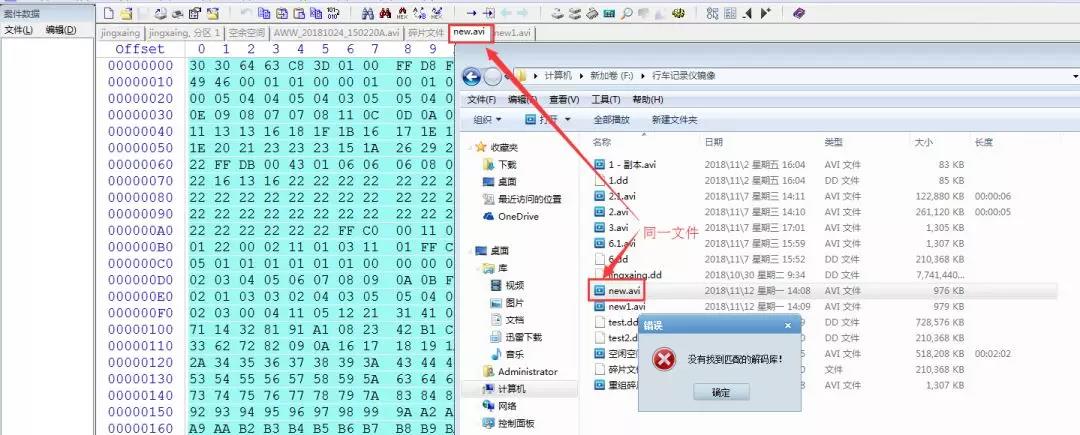Open 工具(T) menu in Explorer

[605, 100]
